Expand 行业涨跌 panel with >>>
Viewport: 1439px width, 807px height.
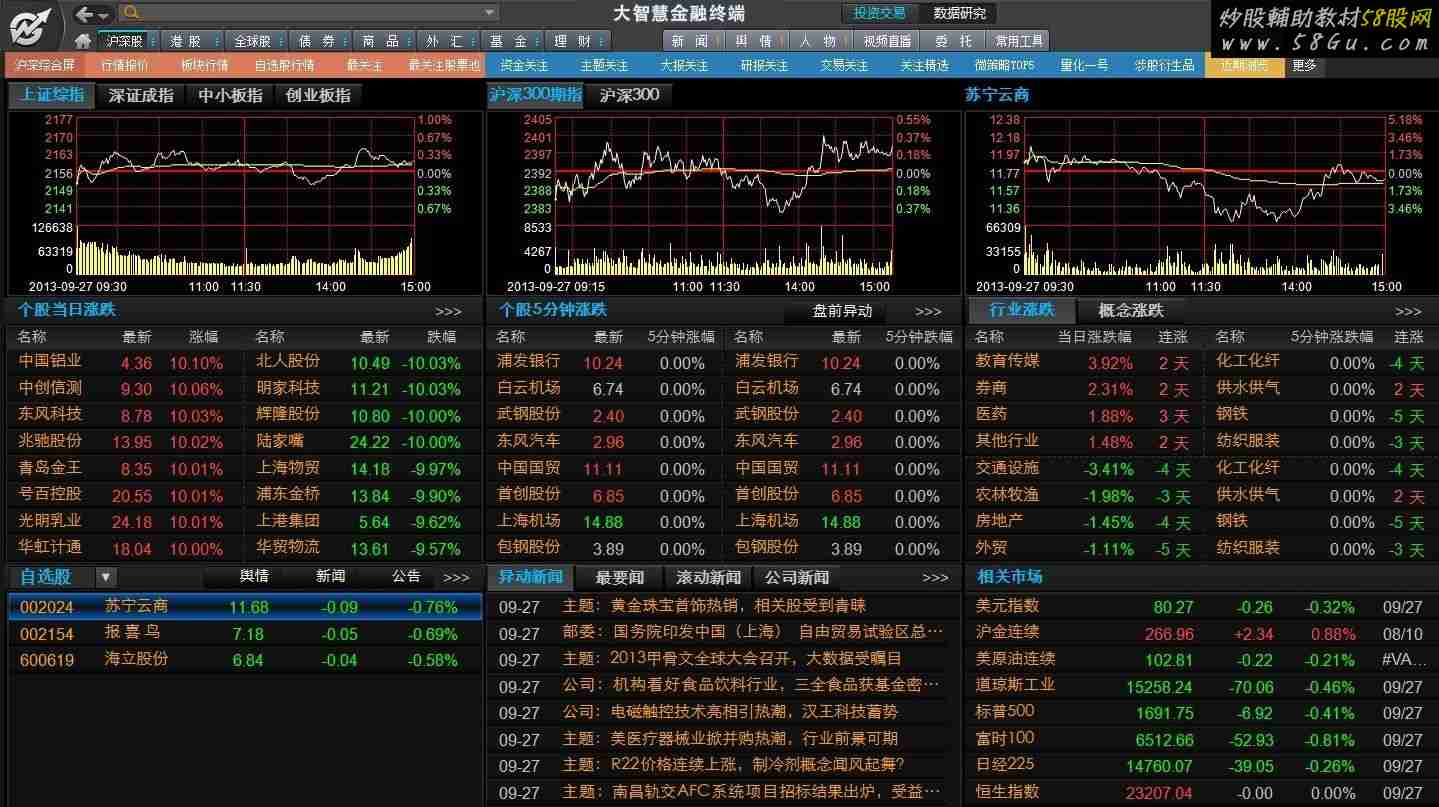point(1408,312)
